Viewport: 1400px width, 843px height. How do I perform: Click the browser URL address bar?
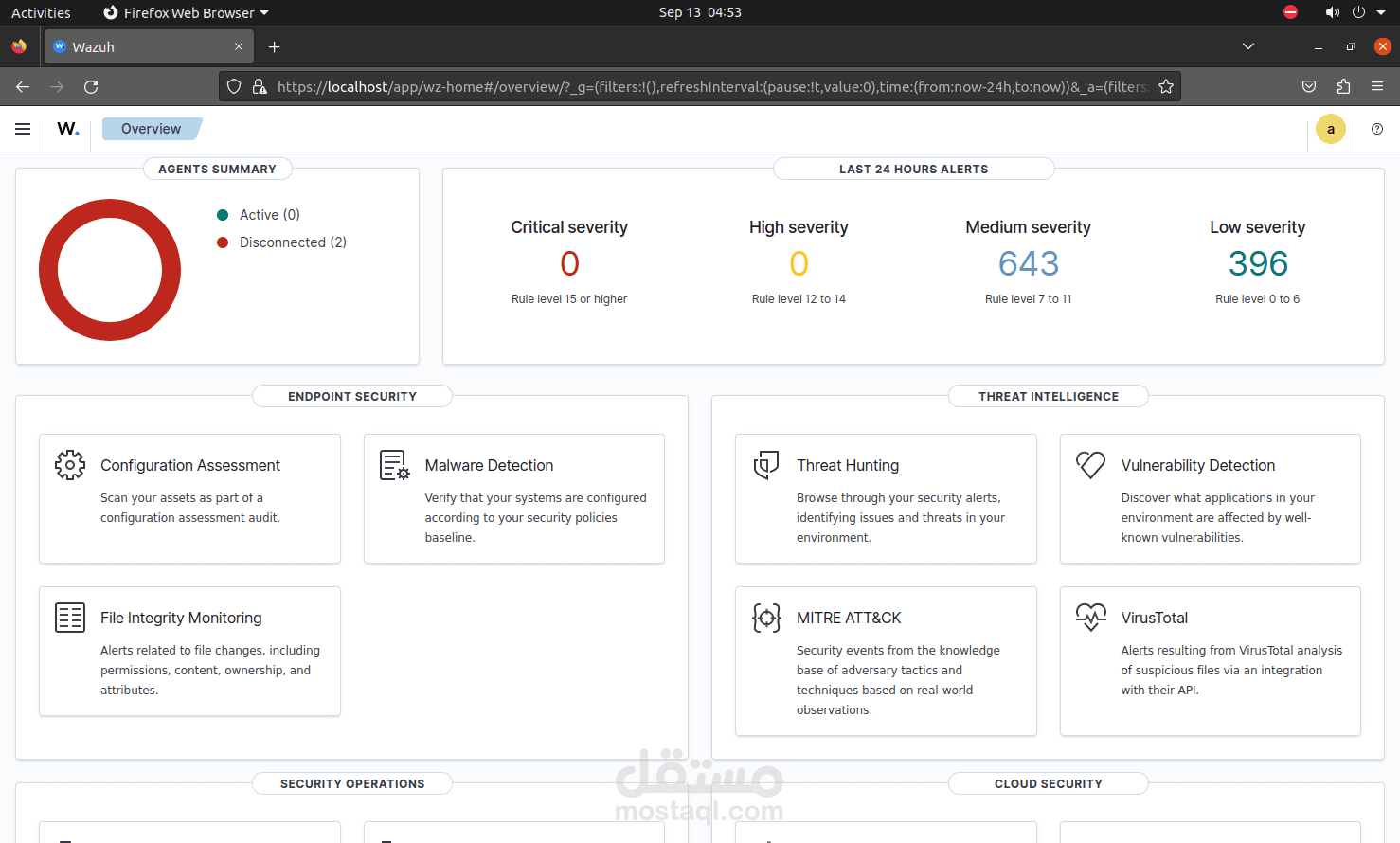click(712, 86)
